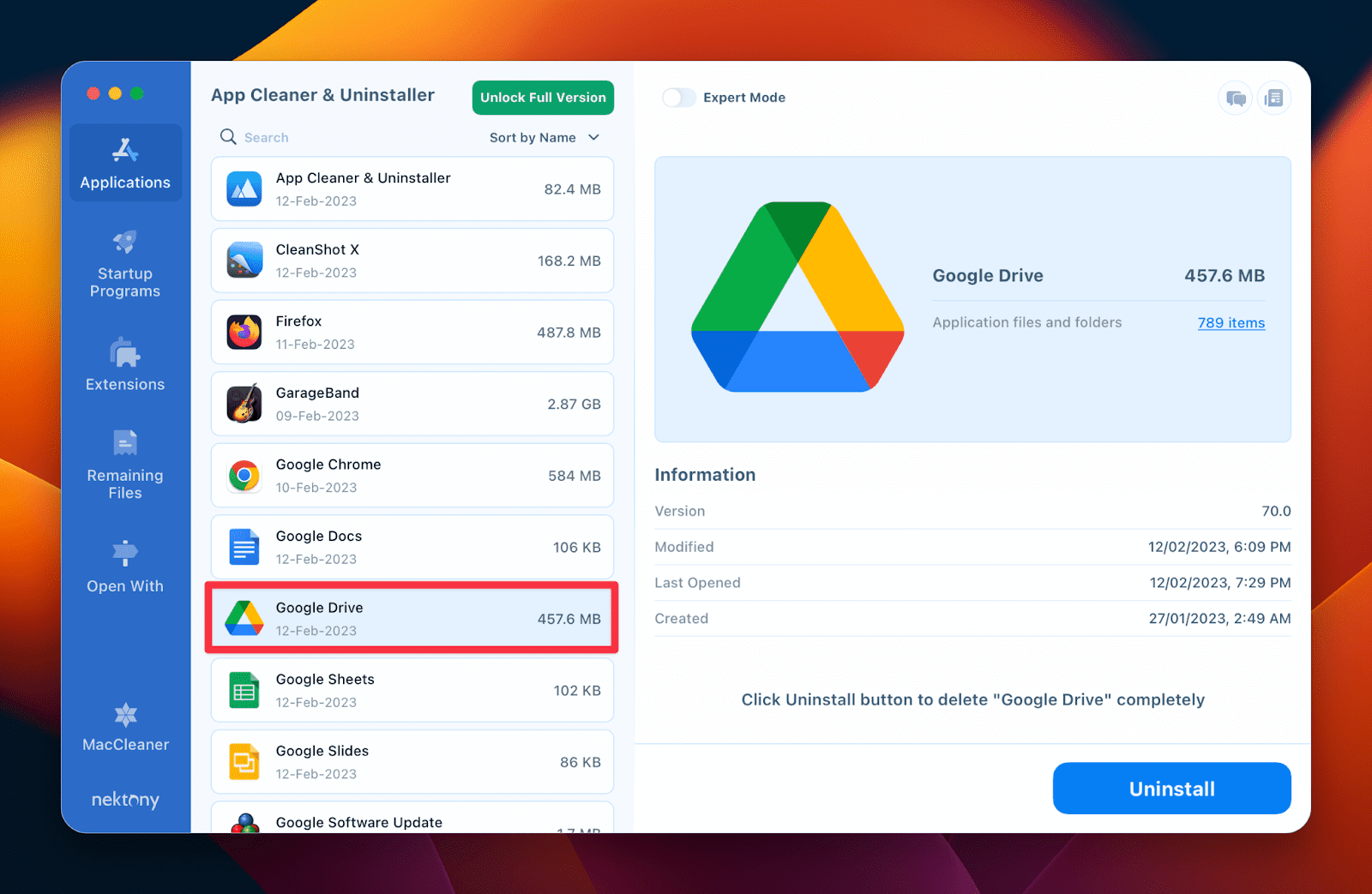This screenshot has height=894, width=1372.
Task: Open the Applications section in the sidebar
Action: click(125, 163)
